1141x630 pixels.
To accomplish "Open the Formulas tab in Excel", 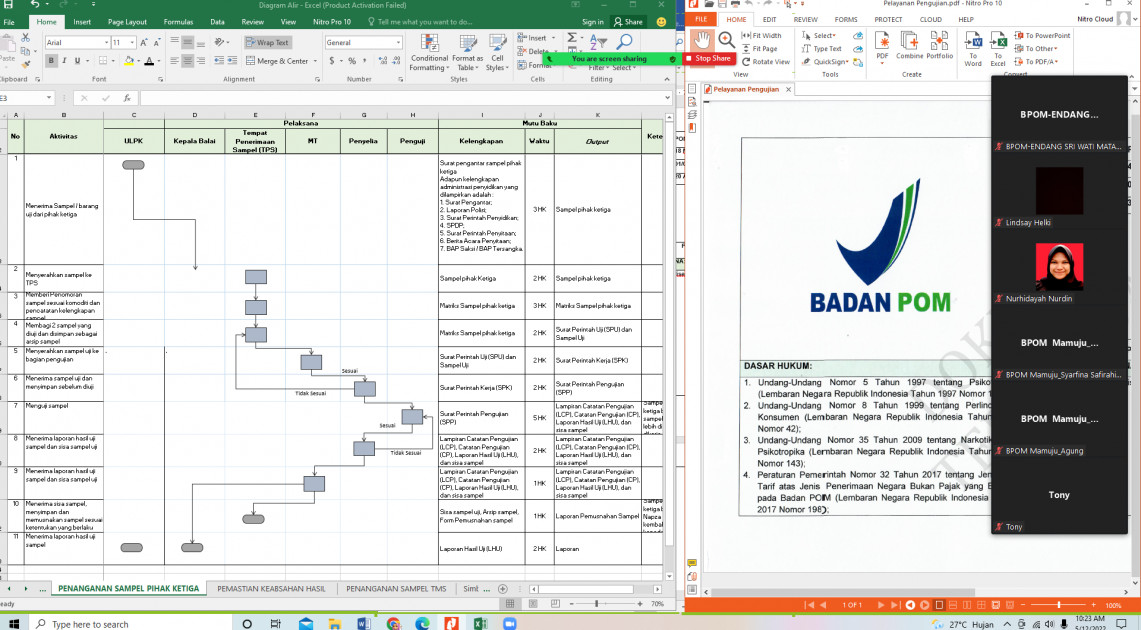I will coord(178,22).
